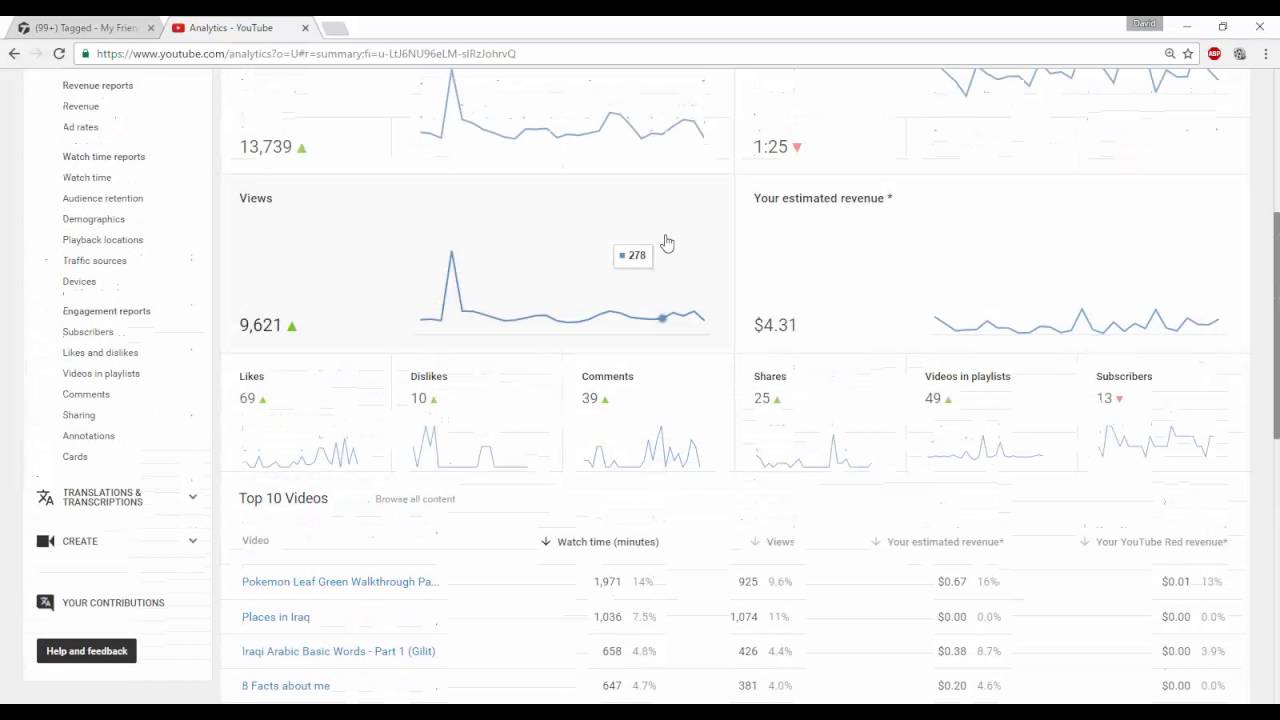Open Playback locations report
The height and width of the screenshot is (720, 1280).
pyautogui.click(x=103, y=240)
